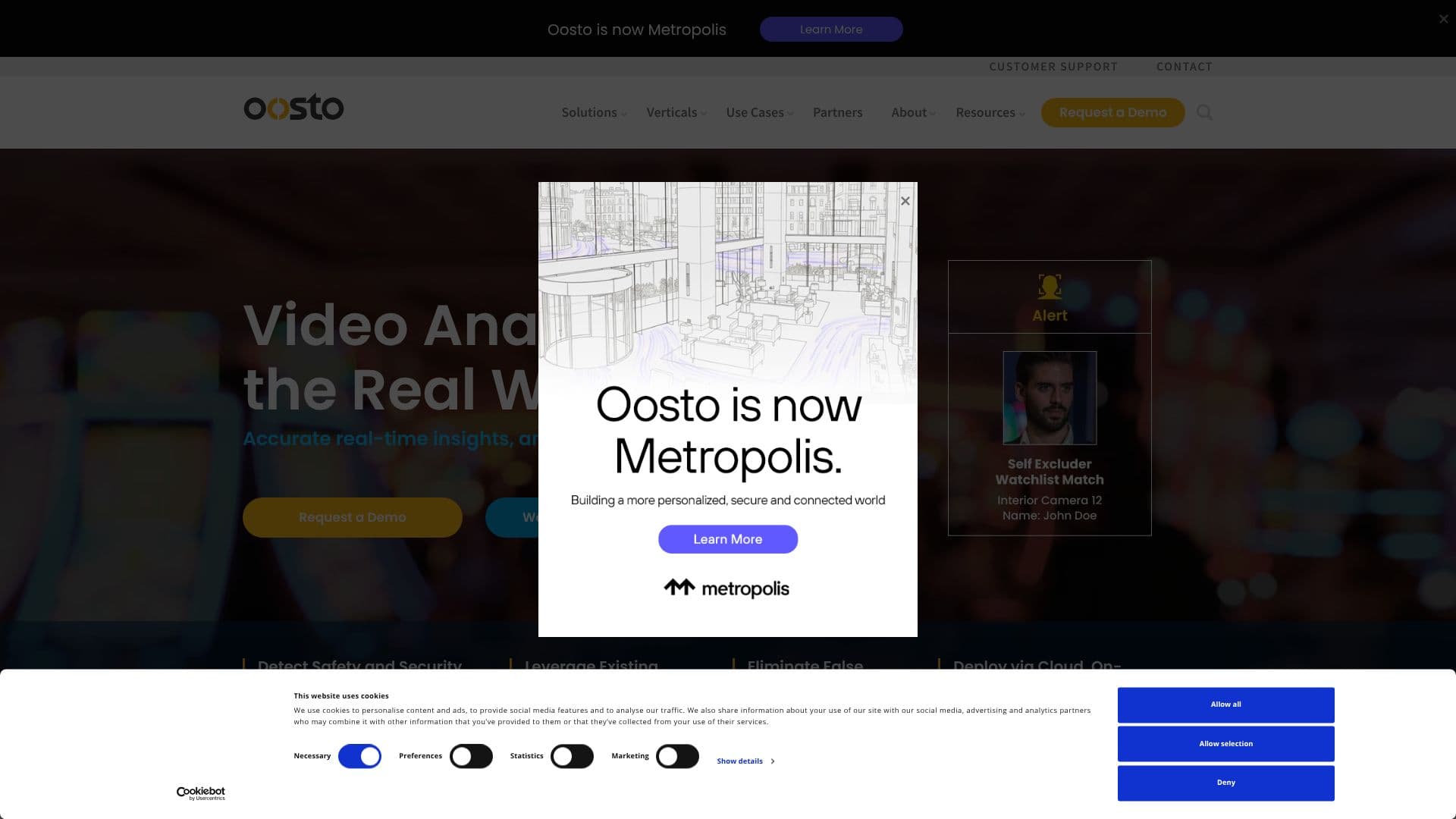Click Request a Demo in the header
Viewport: 1456px width, 819px height.
[1112, 112]
